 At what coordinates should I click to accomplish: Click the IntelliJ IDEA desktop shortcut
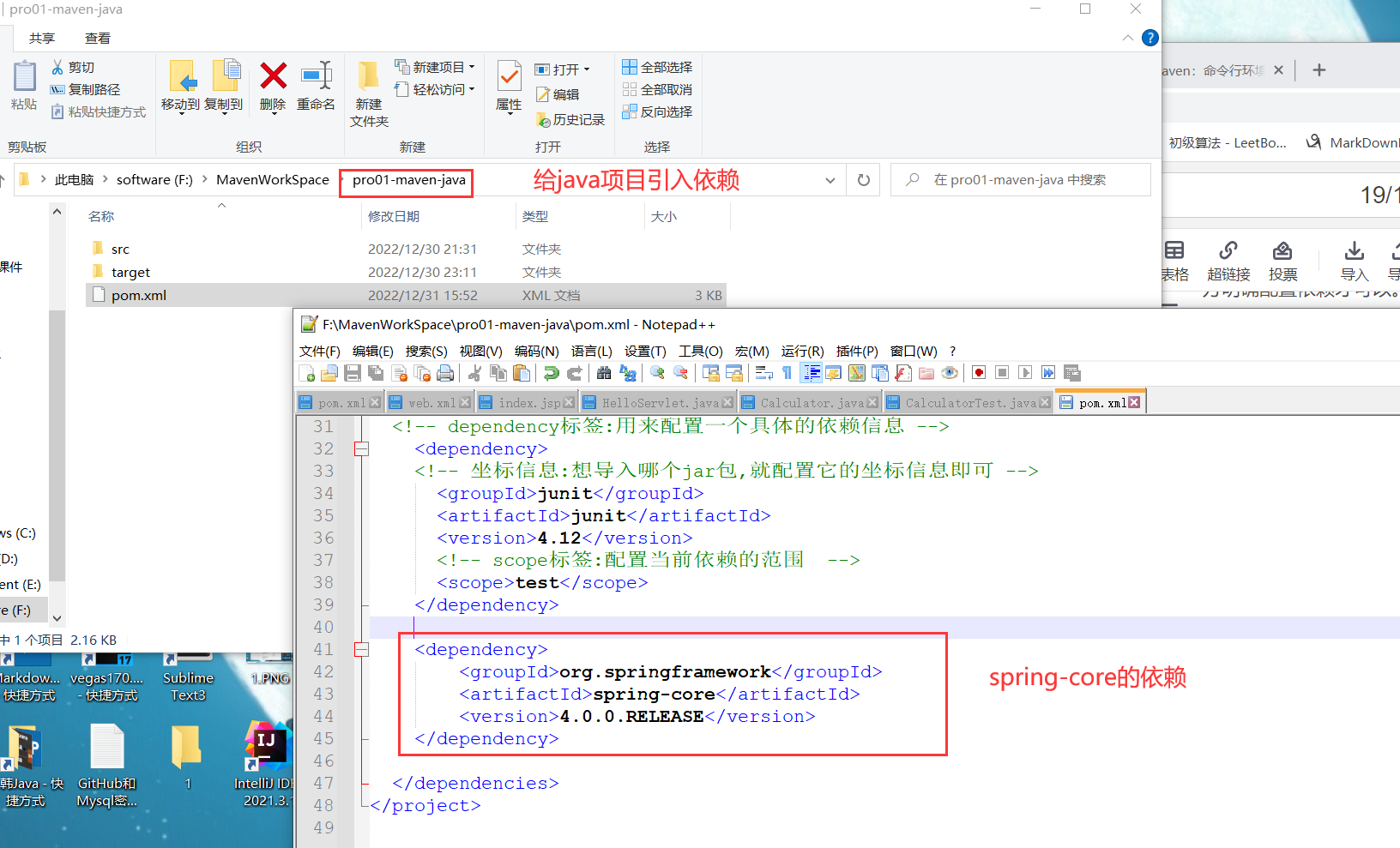click(x=267, y=765)
